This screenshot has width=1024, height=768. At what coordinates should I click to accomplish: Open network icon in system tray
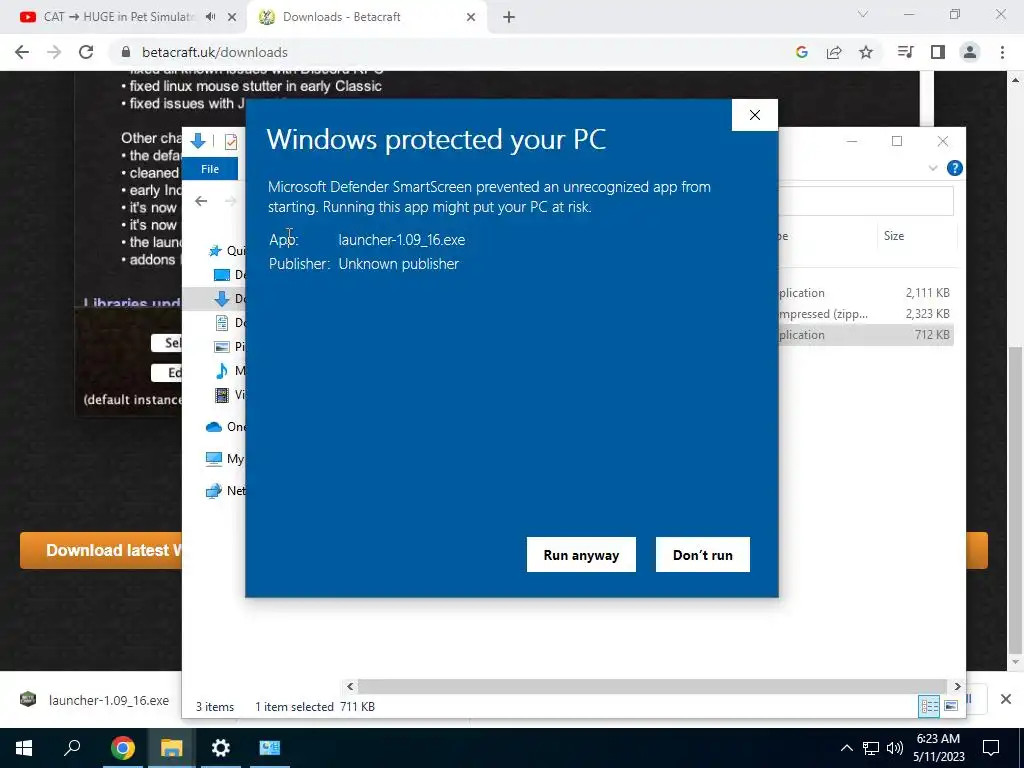[871, 748]
